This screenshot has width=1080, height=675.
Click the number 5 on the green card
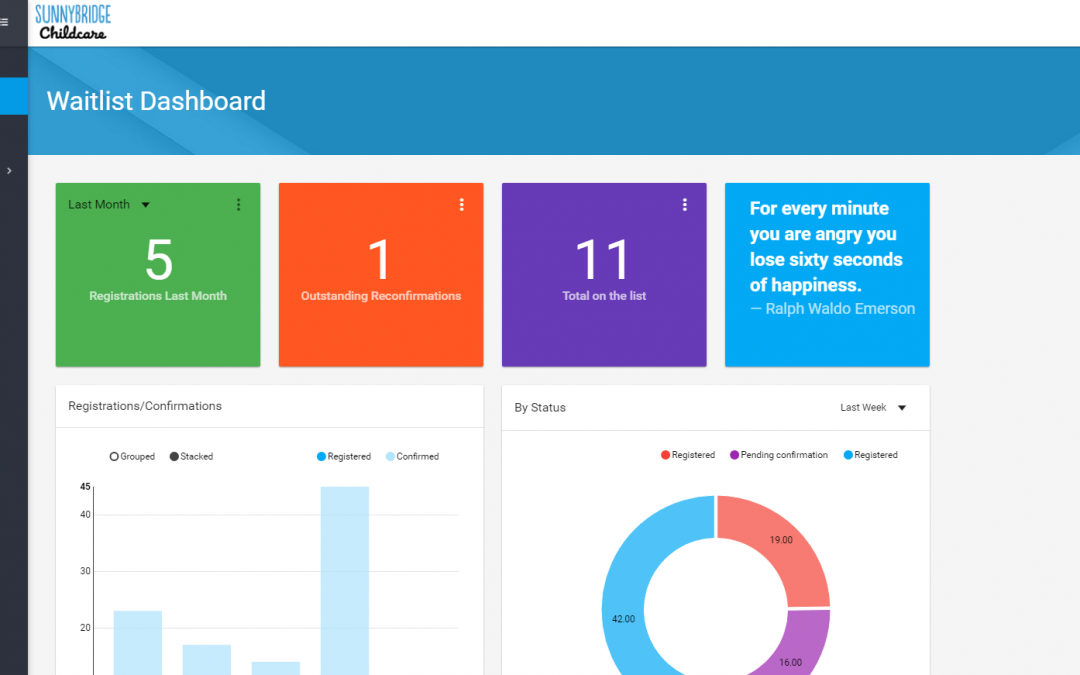pos(158,260)
